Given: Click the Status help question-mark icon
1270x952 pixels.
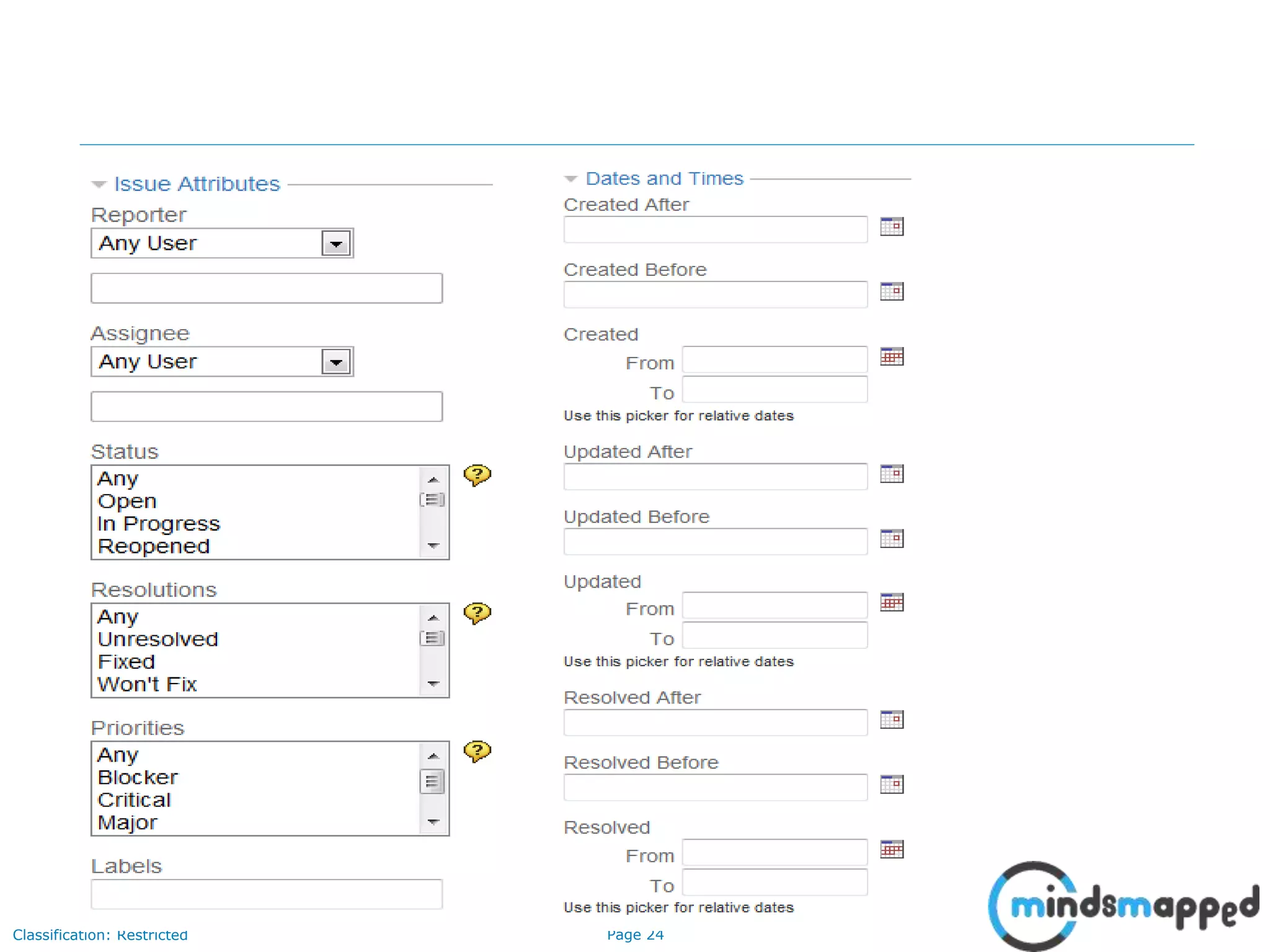Looking at the screenshot, I should point(477,475).
